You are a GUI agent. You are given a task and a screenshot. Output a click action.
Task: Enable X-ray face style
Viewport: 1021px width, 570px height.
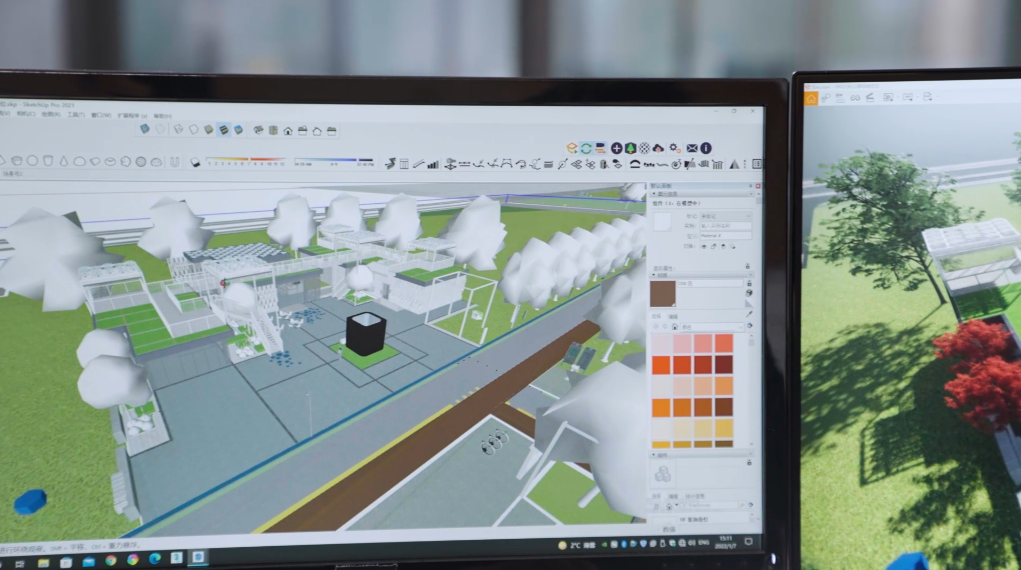click(145, 129)
